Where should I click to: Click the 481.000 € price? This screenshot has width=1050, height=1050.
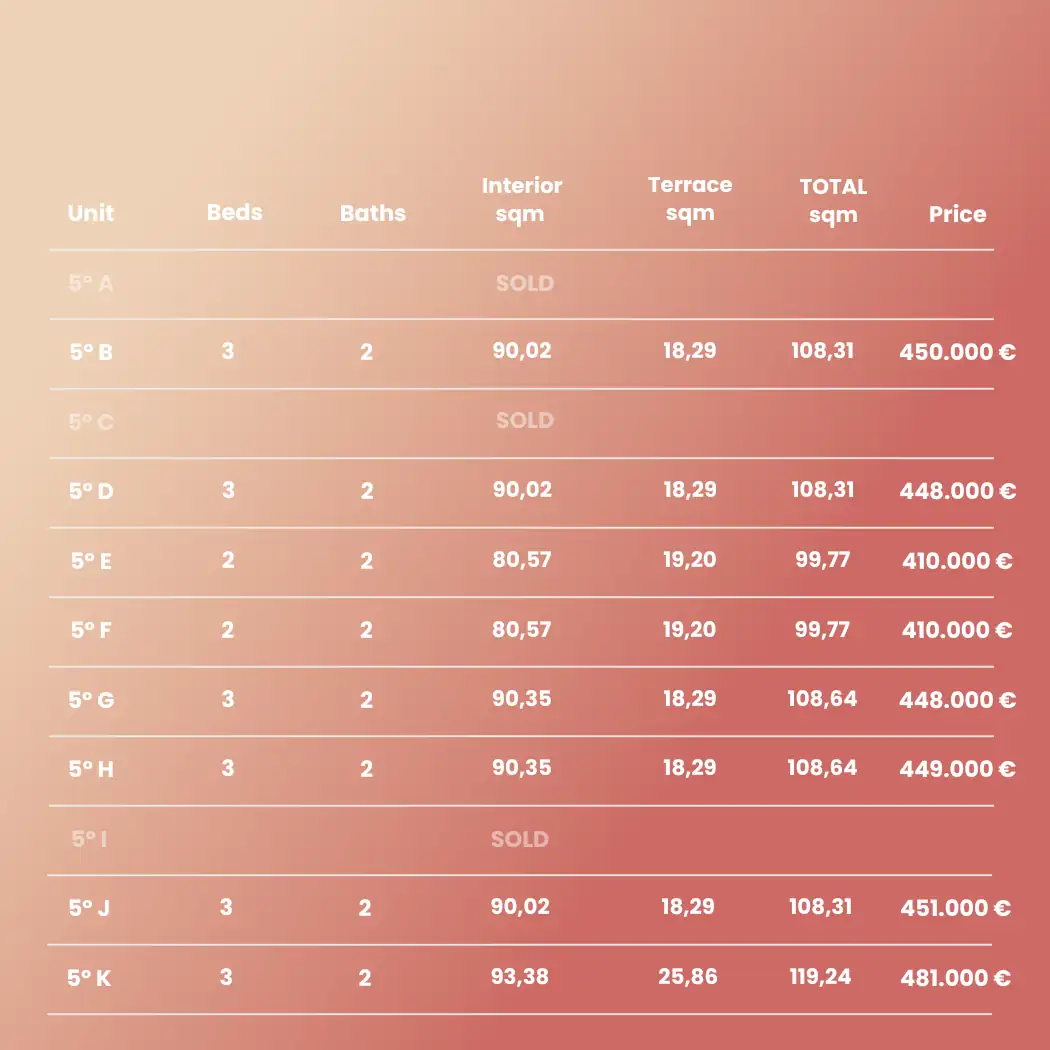coord(955,978)
